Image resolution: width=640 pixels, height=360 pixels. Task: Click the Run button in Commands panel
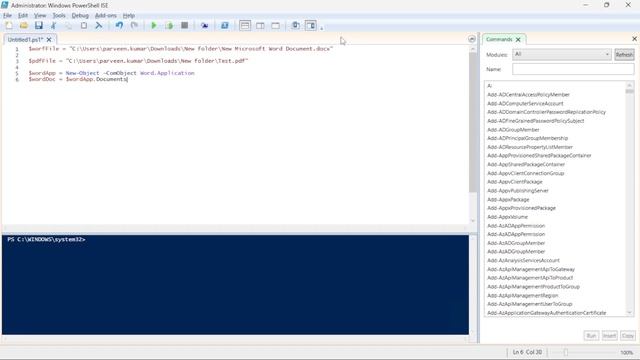(591, 336)
